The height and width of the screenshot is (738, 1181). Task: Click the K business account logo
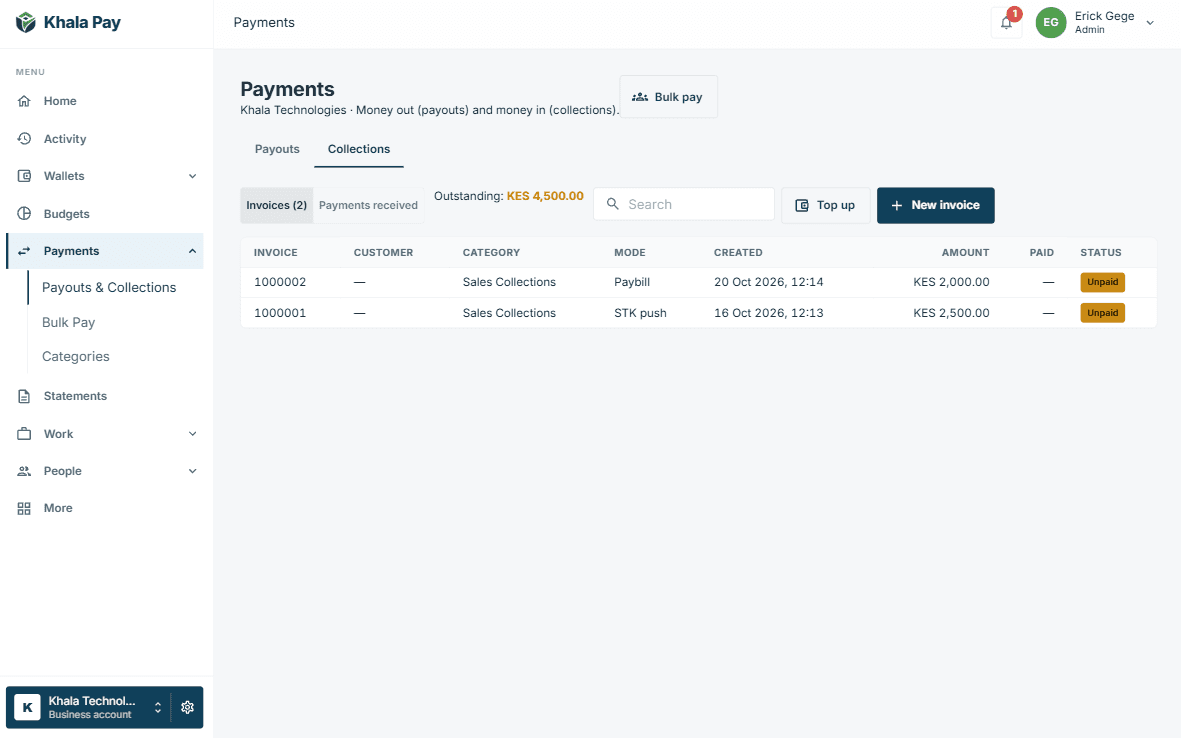(x=27, y=707)
